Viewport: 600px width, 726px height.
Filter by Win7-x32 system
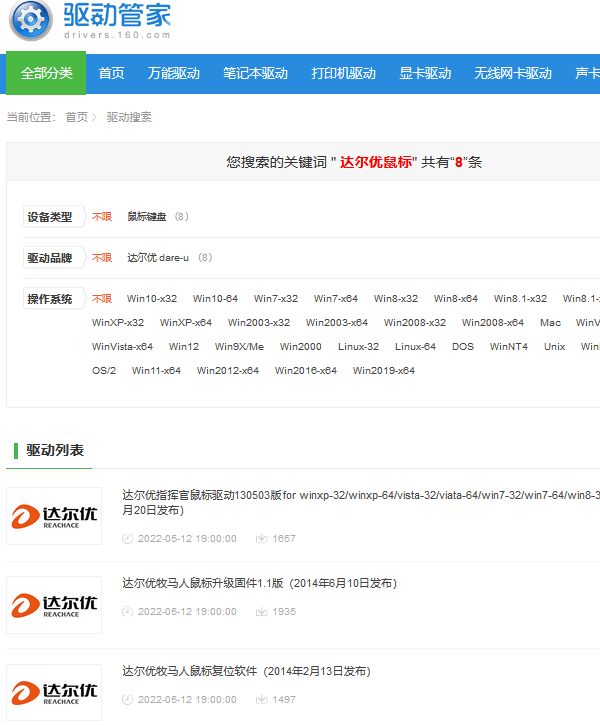tap(276, 299)
